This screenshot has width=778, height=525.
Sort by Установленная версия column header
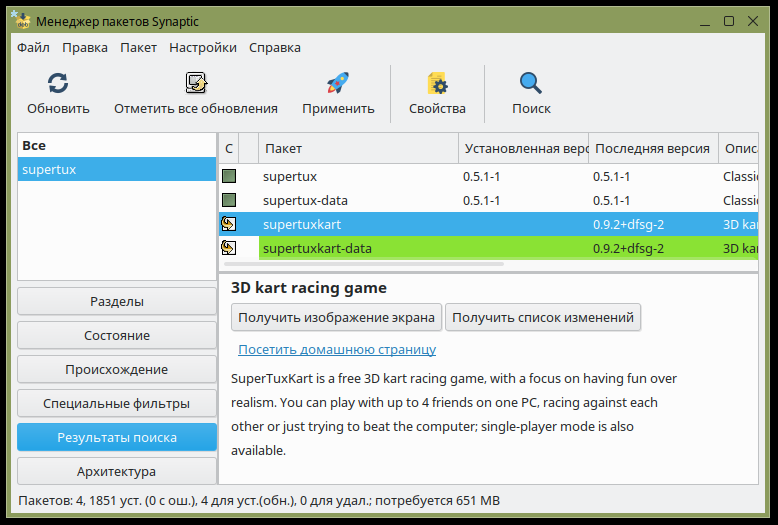[x=523, y=148]
